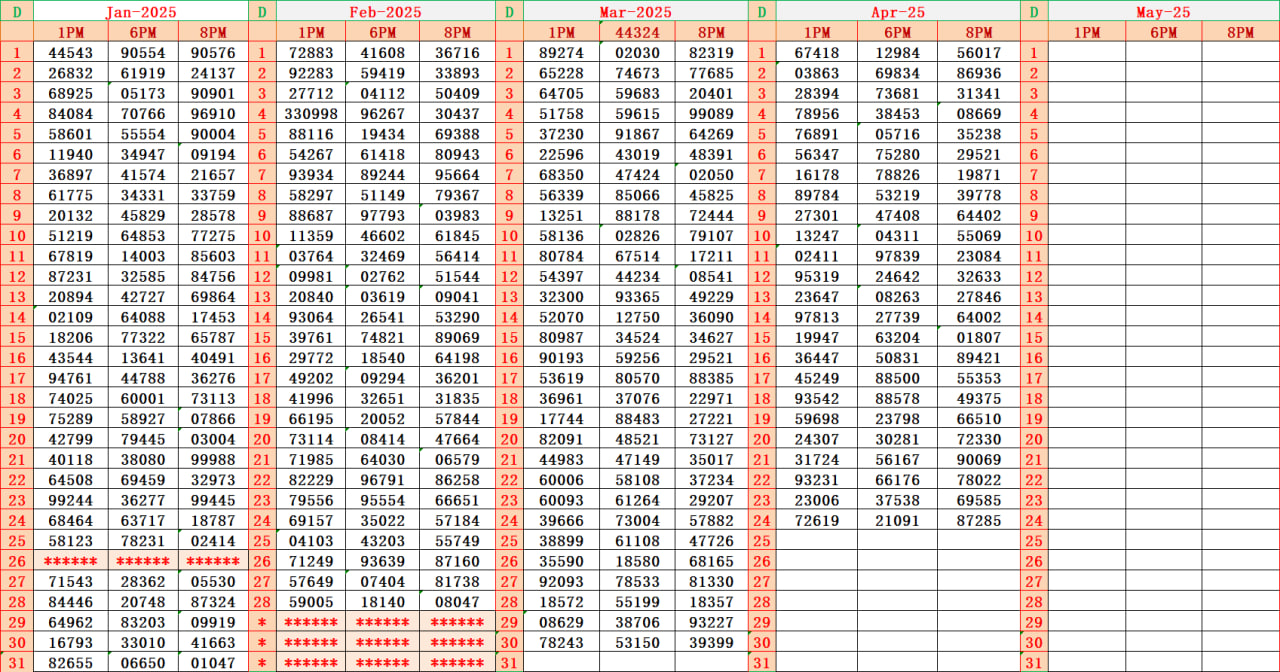
Task: Click the value 97839
Action: (x=897, y=256)
